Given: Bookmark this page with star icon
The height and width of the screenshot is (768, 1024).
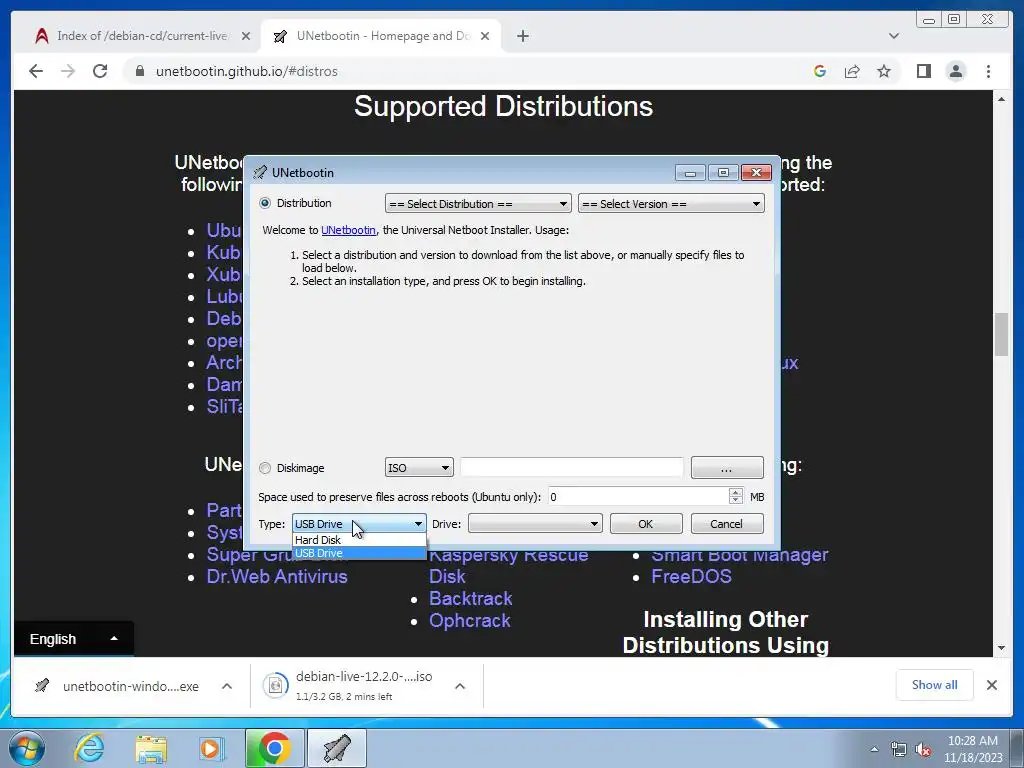Looking at the screenshot, I should click(884, 71).
